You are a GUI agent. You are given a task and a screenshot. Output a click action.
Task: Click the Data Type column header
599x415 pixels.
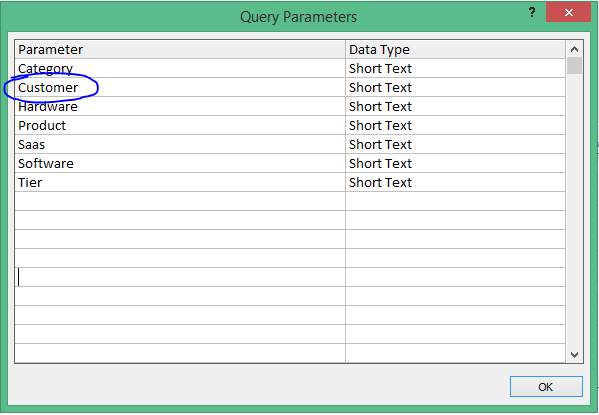455,49
